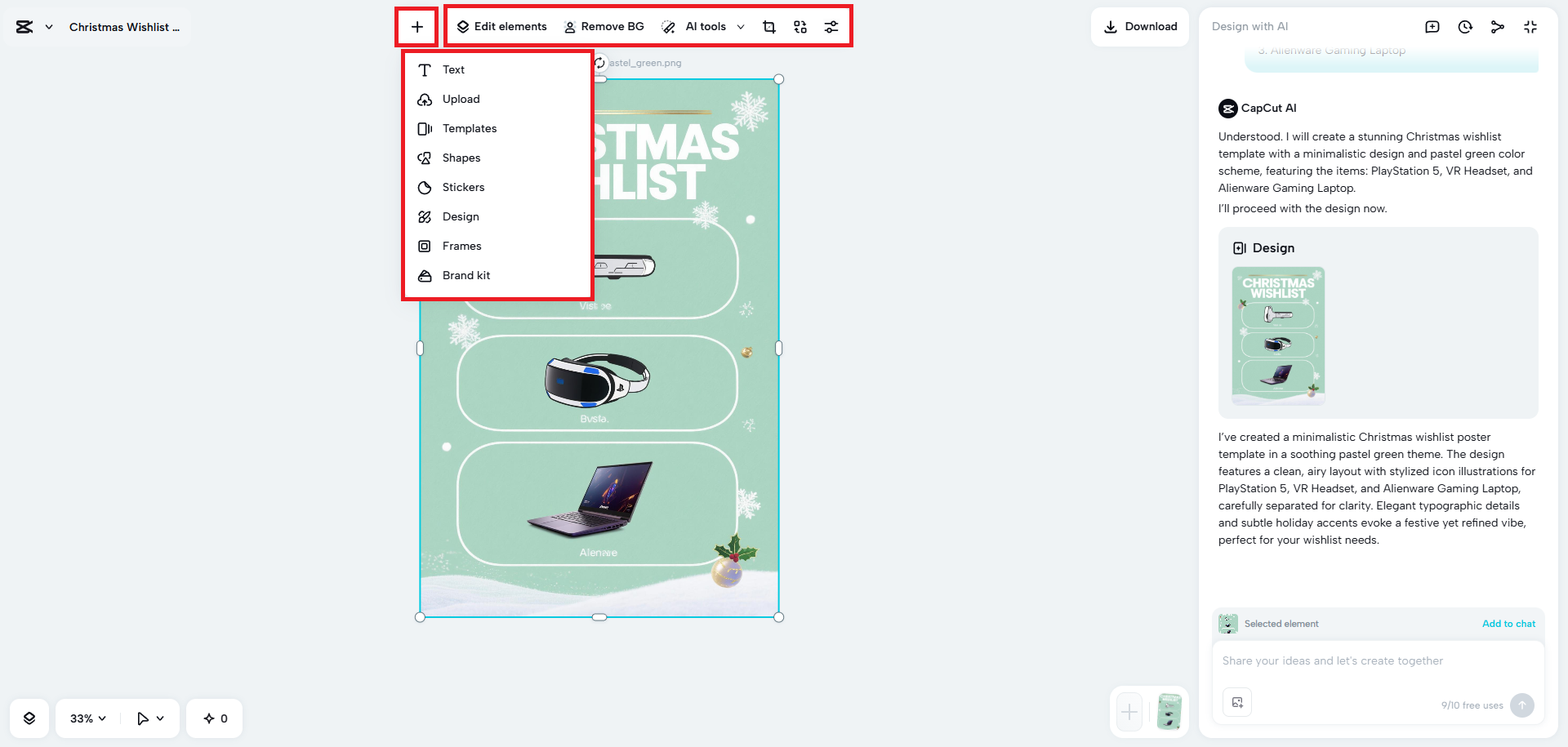This screenshot has height=747, width=1568.
Task: Share the AI design chat
Action: [x=1498, y=26]
